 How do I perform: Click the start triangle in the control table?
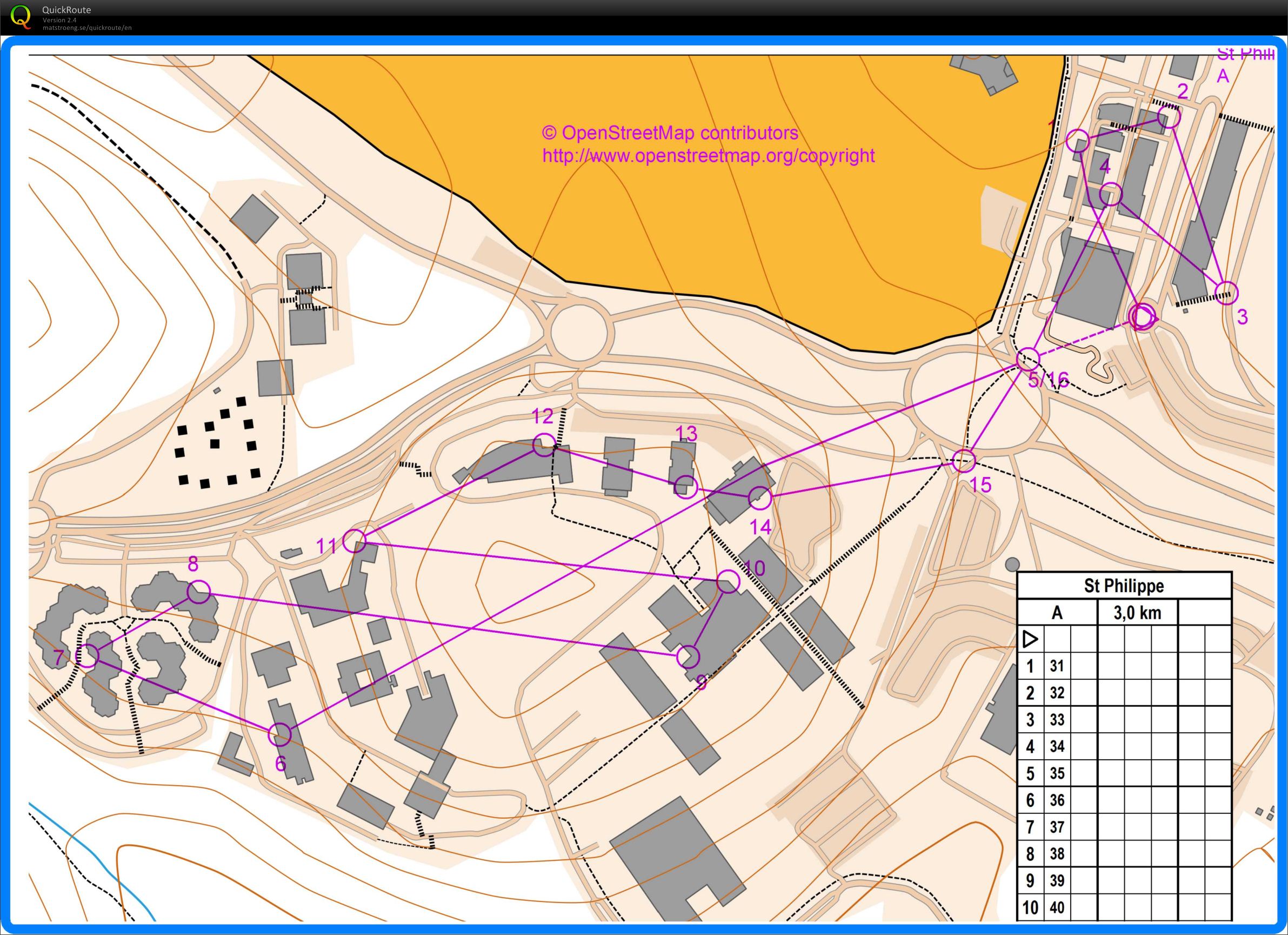(1030, 639)
